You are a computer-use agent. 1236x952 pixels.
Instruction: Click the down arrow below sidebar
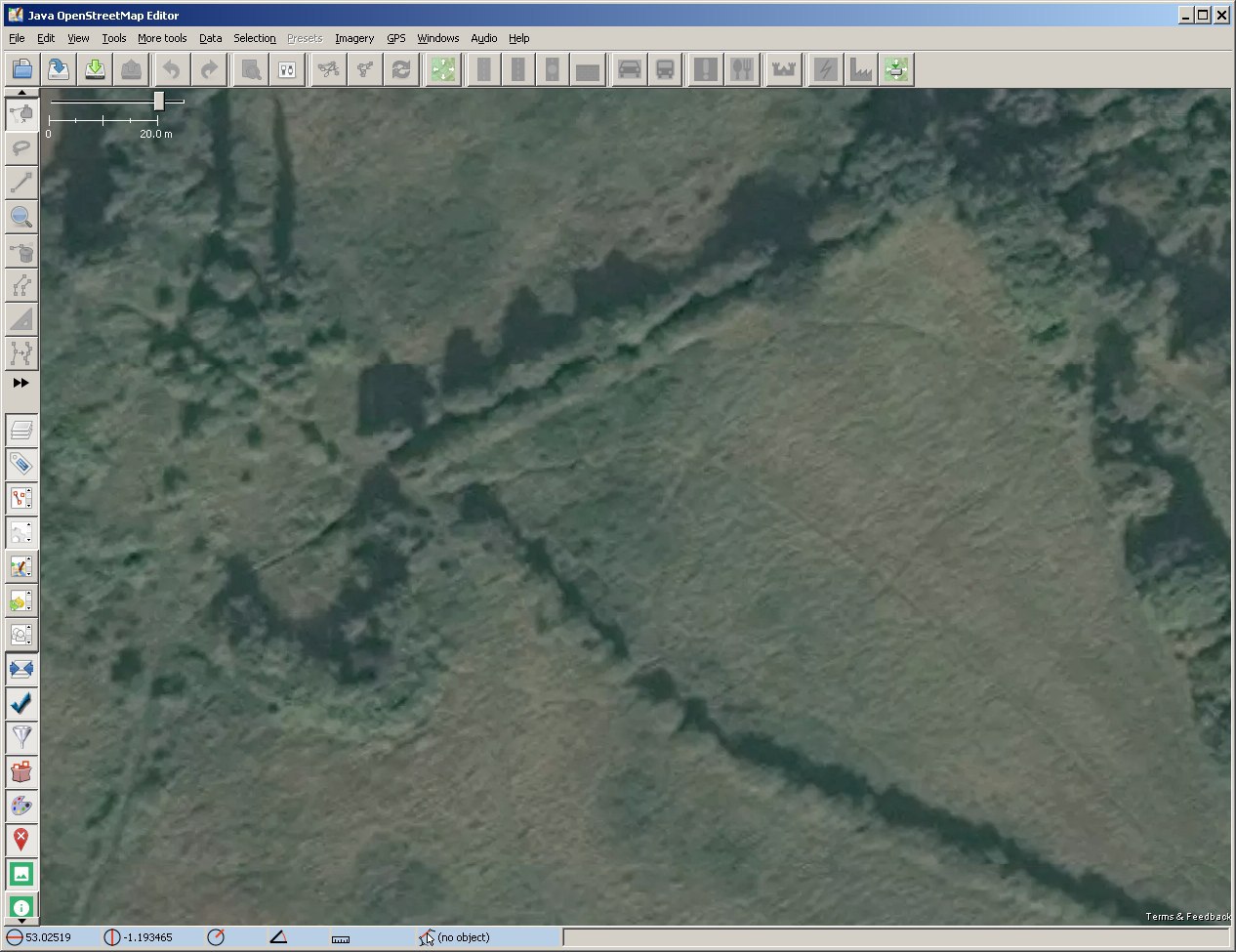(x=21, y=921)
